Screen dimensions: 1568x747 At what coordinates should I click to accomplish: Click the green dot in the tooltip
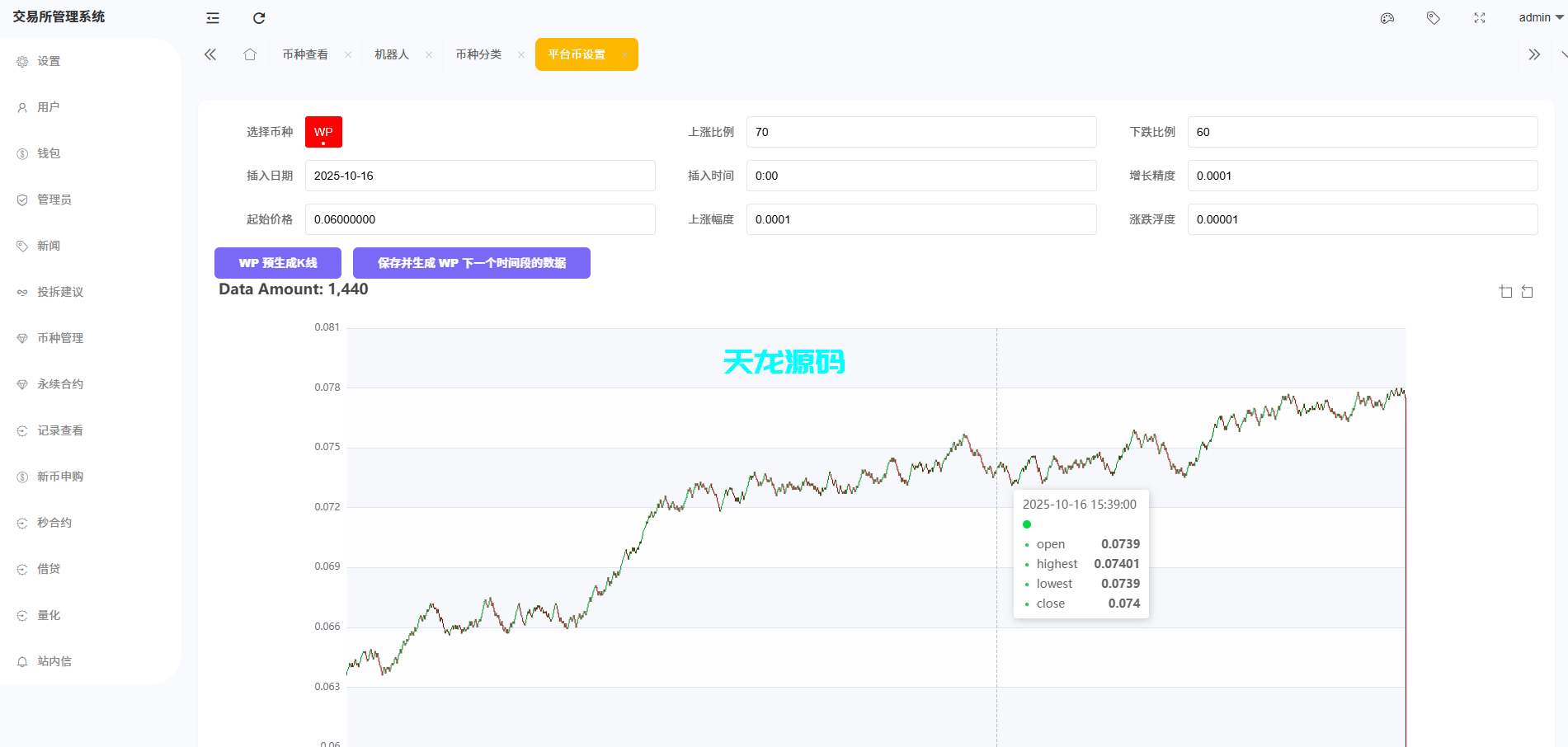[1026, 524]
